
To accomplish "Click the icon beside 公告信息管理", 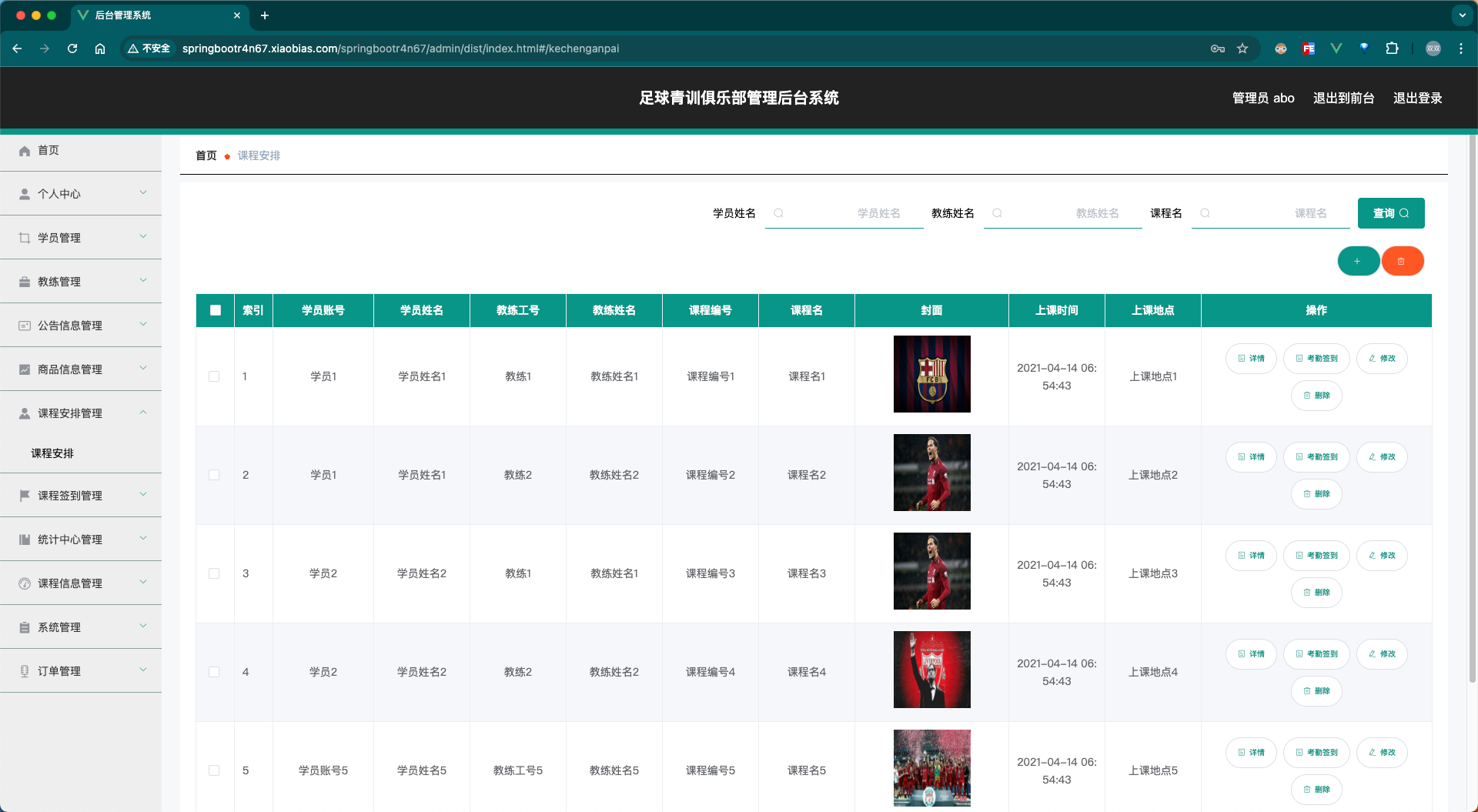I will [25, 326].
